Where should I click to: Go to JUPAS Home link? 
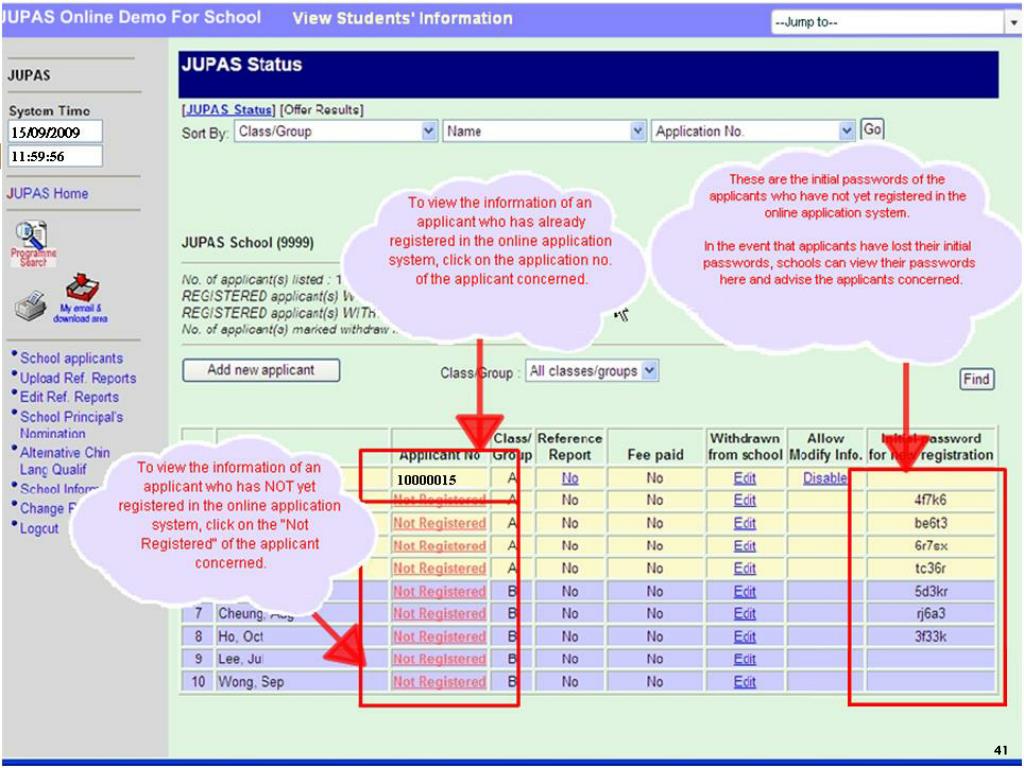(48, 193)
